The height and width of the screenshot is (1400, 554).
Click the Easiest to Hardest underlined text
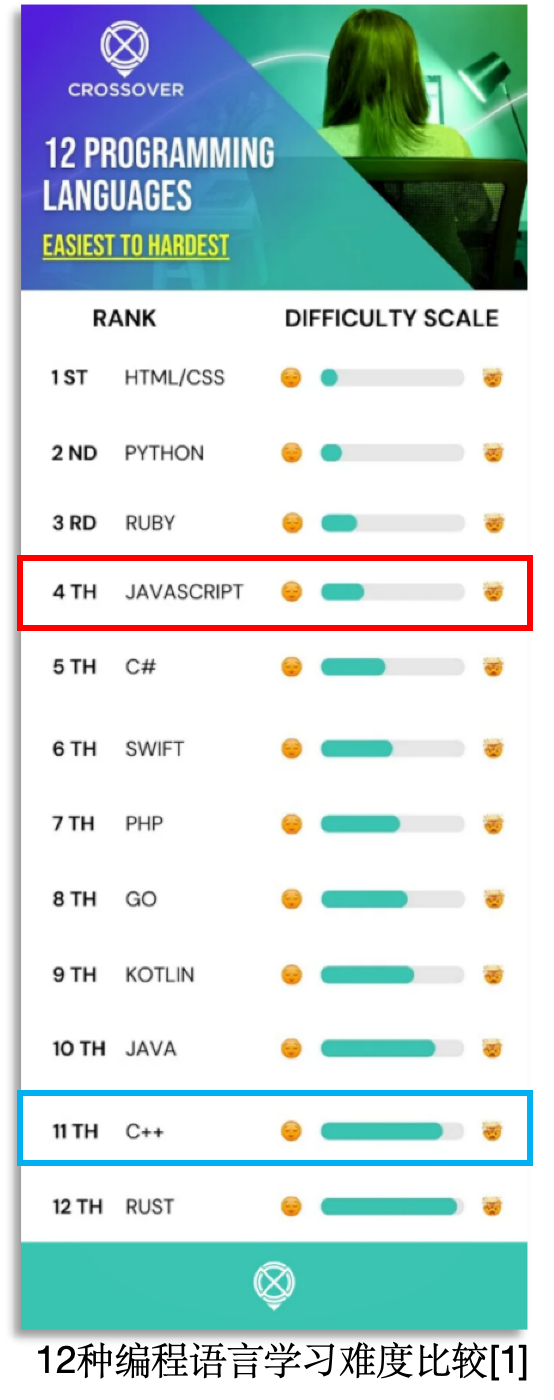click(136, 246)
